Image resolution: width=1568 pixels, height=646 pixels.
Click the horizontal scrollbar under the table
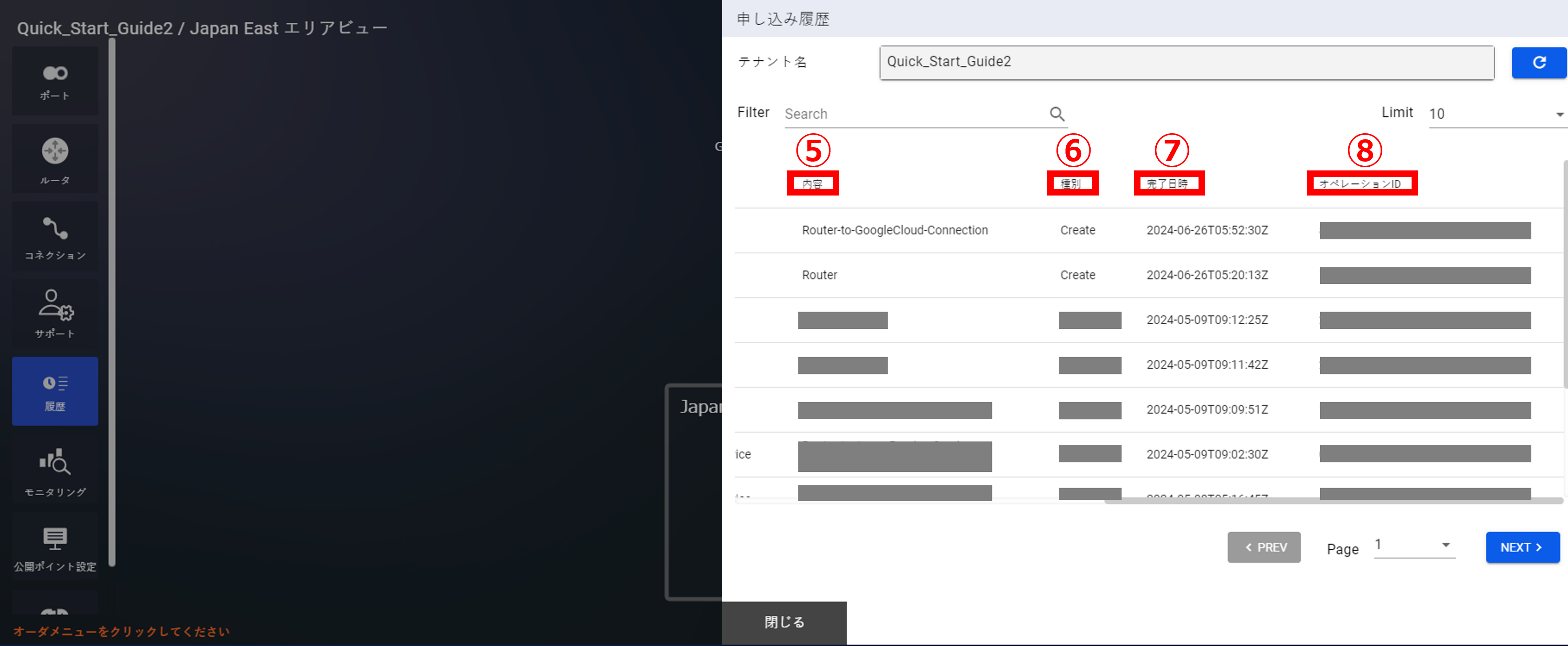(1333, 501)
